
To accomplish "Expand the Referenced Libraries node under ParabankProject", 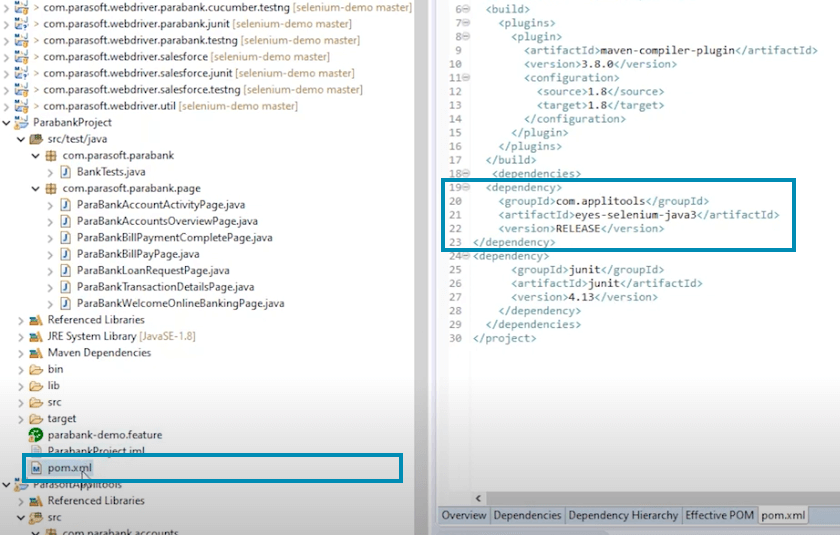I will click(x=22, y=320).
